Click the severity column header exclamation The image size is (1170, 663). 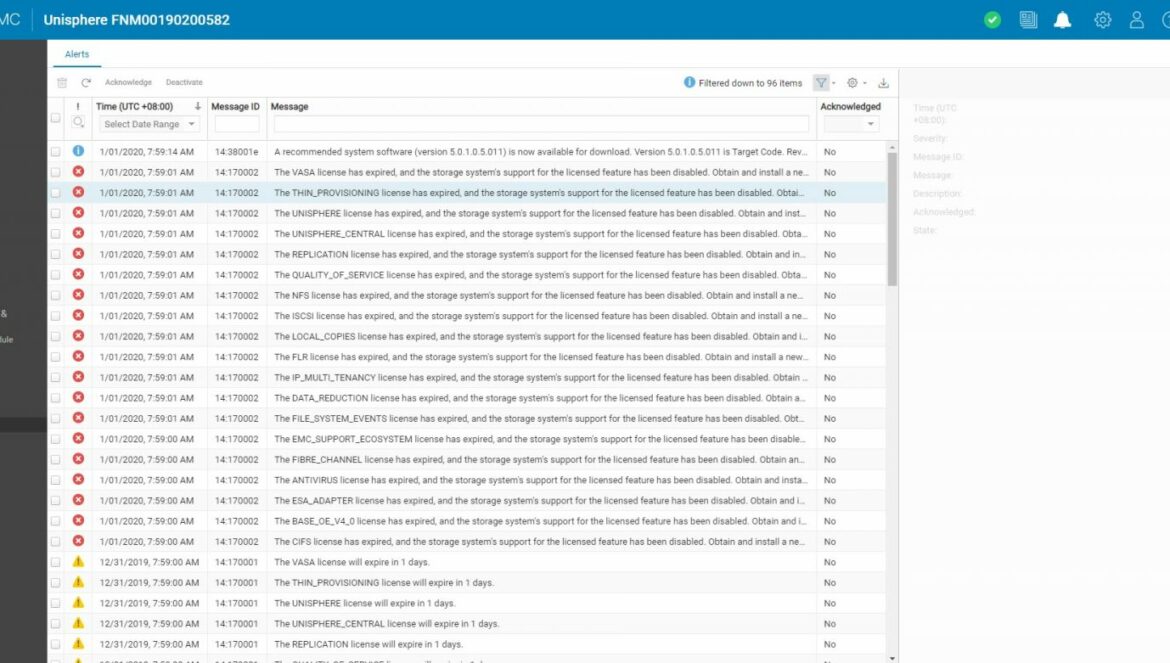(78, 107)
